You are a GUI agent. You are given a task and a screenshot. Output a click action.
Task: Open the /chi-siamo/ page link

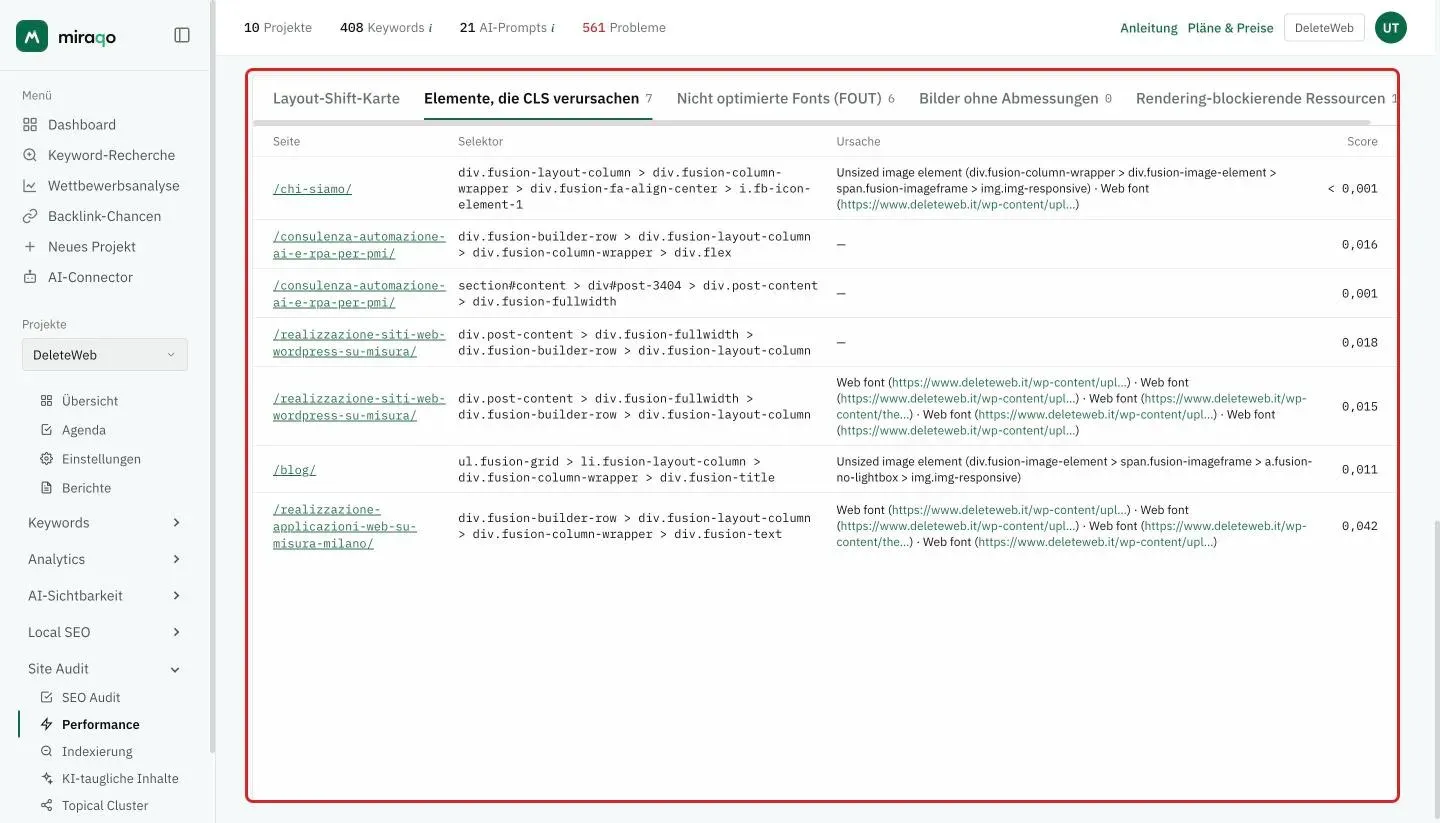click(x=312, y=189)
